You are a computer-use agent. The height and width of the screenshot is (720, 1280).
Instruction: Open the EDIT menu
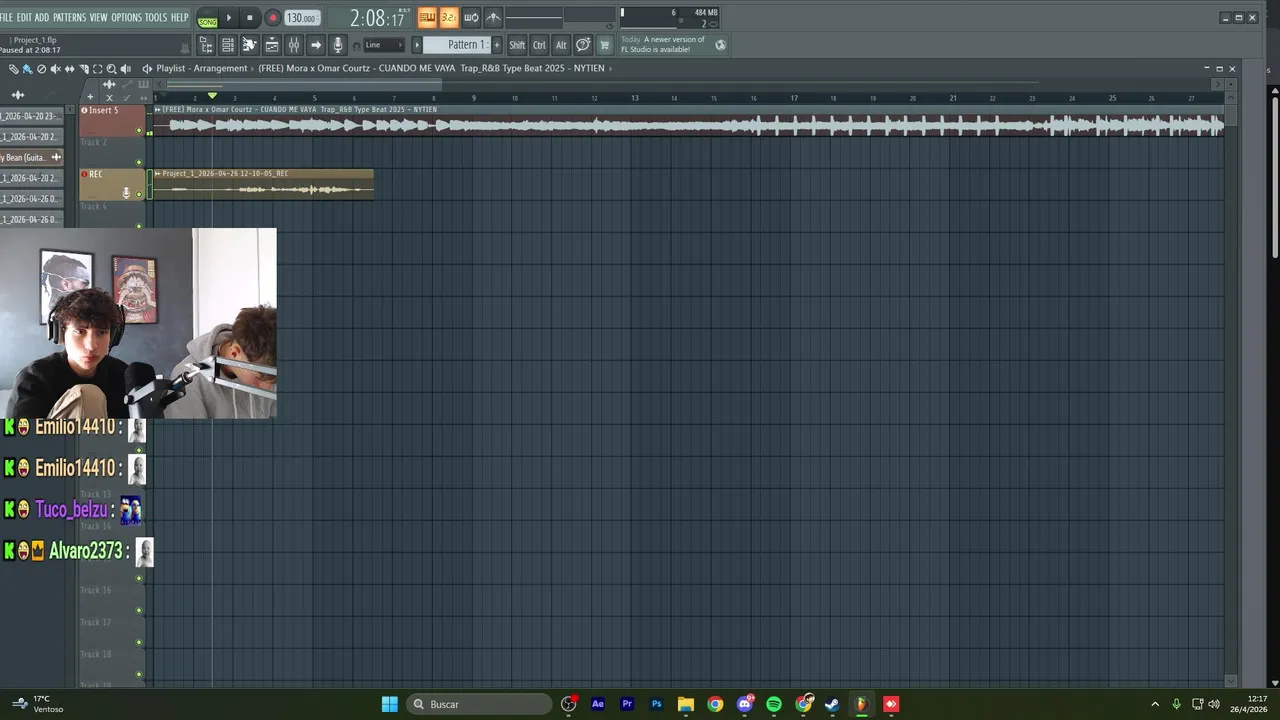click(x=24, y=17)
